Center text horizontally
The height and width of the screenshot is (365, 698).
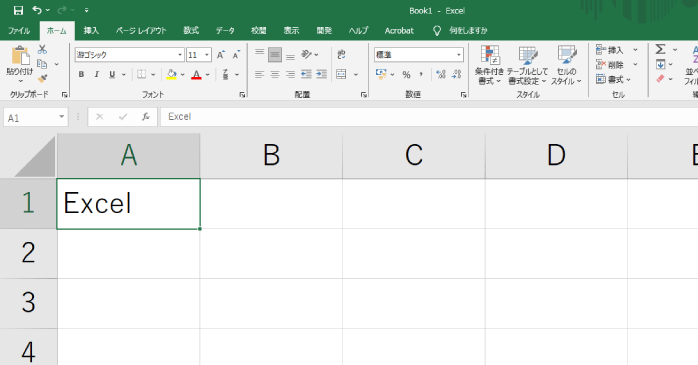pyautogui.click(x=275, y=74)
